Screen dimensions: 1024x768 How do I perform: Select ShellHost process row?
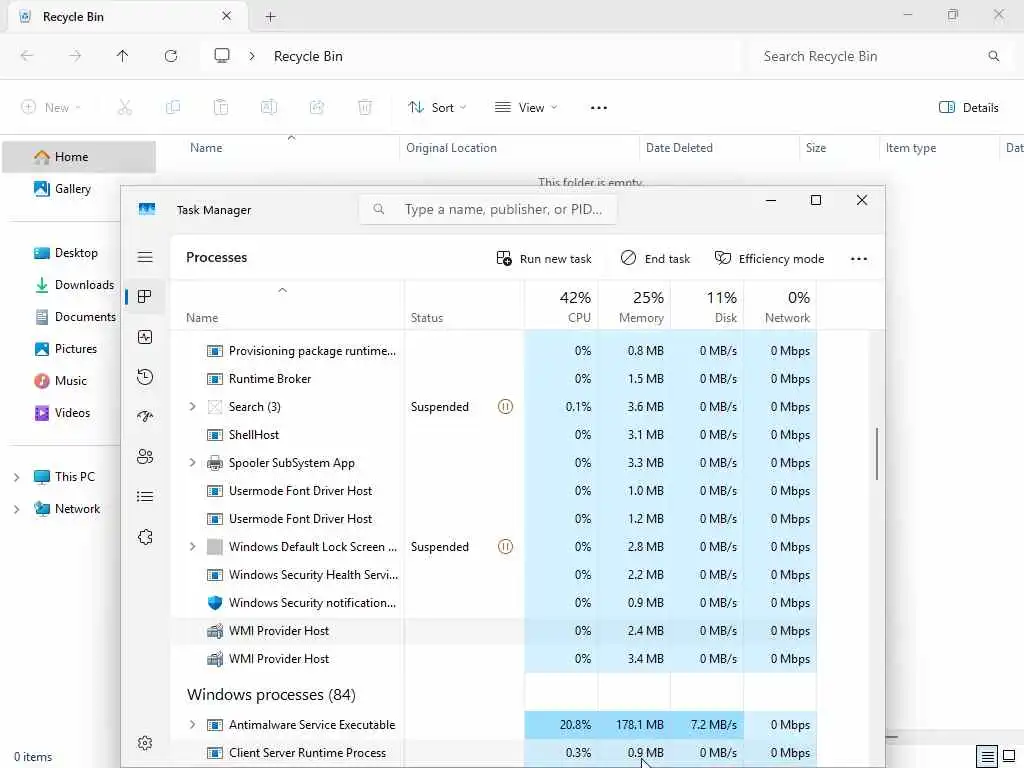[x=494, y=435]
